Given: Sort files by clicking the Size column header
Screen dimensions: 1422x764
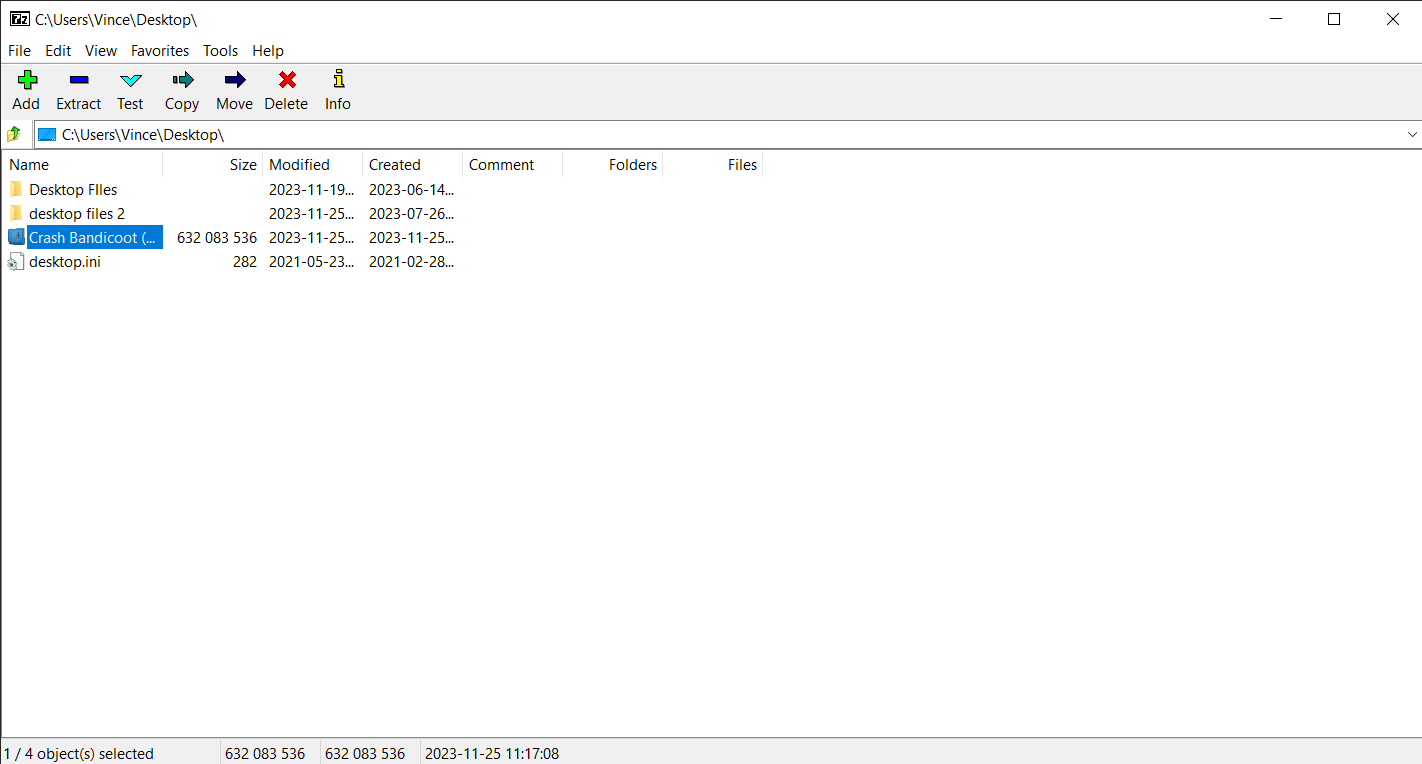Looking at the screenshot, I should [x=243, y=164].
